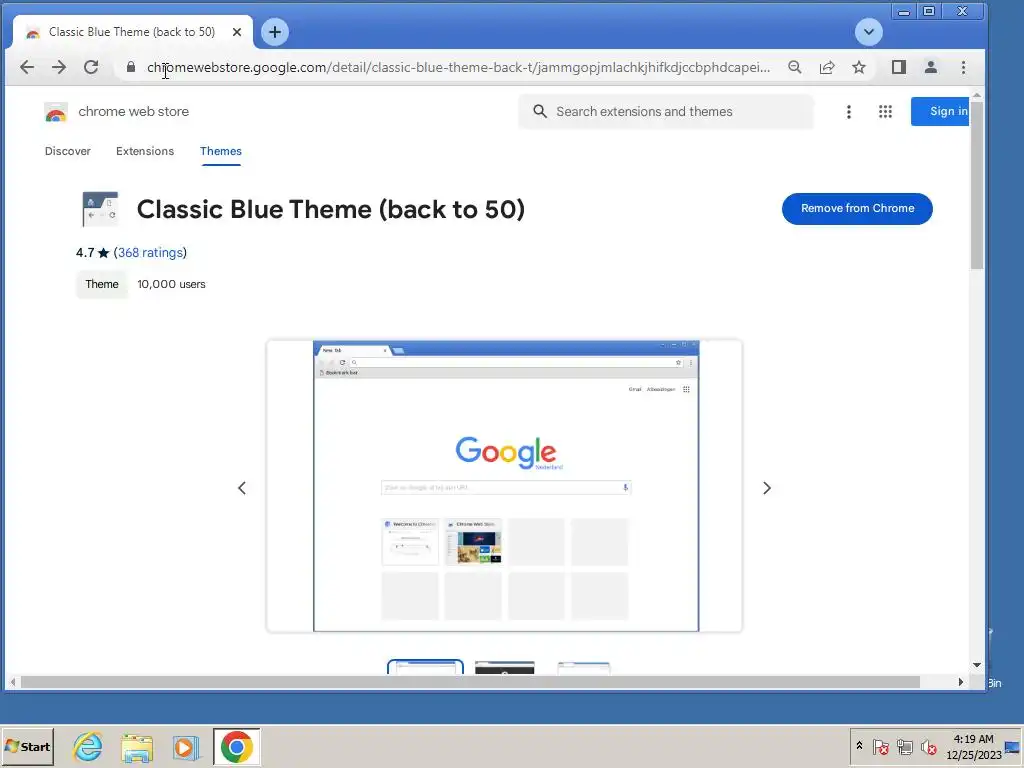Open the Chrome side panel icon

click(x=899, y=67)
